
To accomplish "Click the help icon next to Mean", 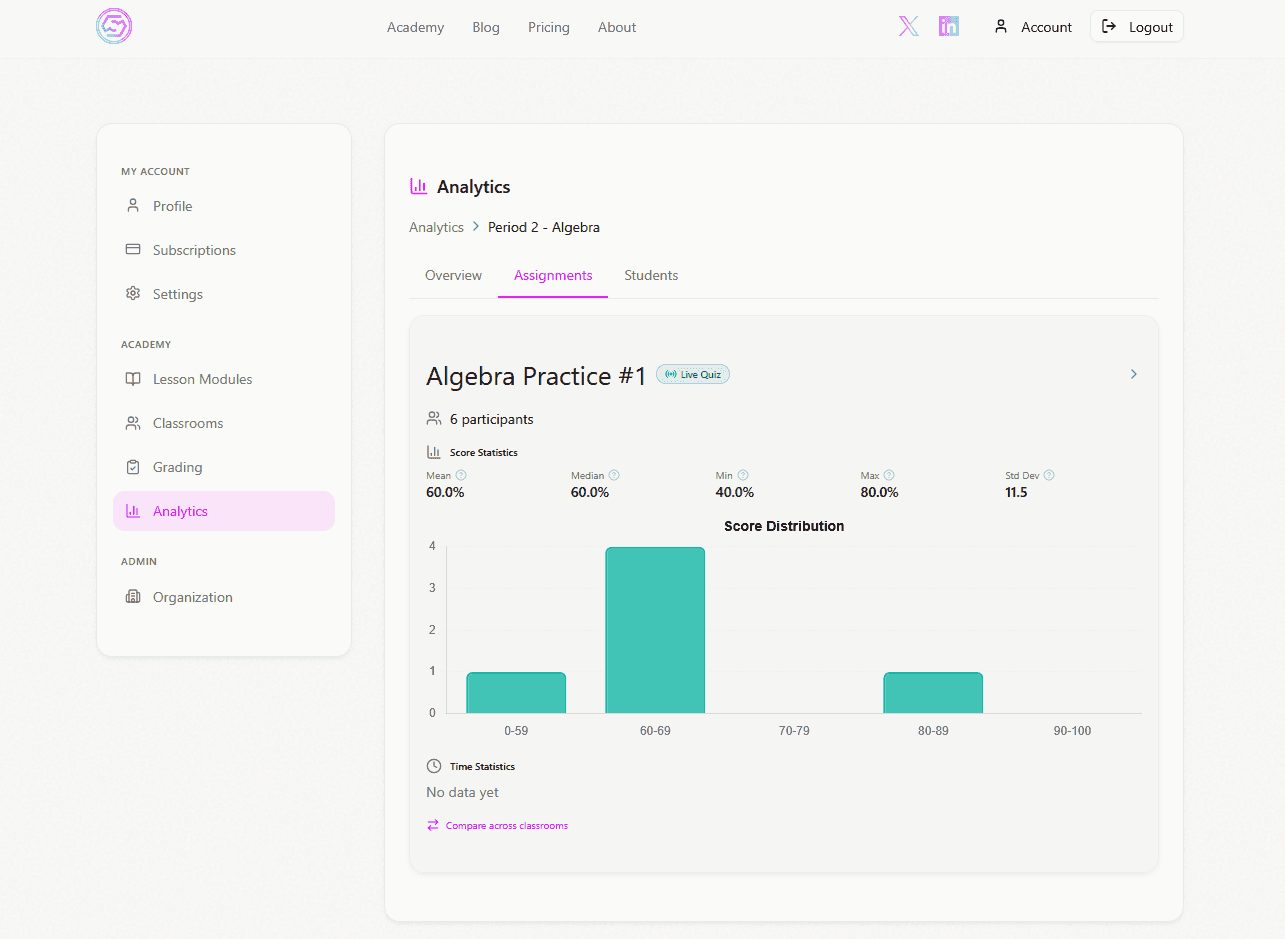I will [x=461, y=476].
